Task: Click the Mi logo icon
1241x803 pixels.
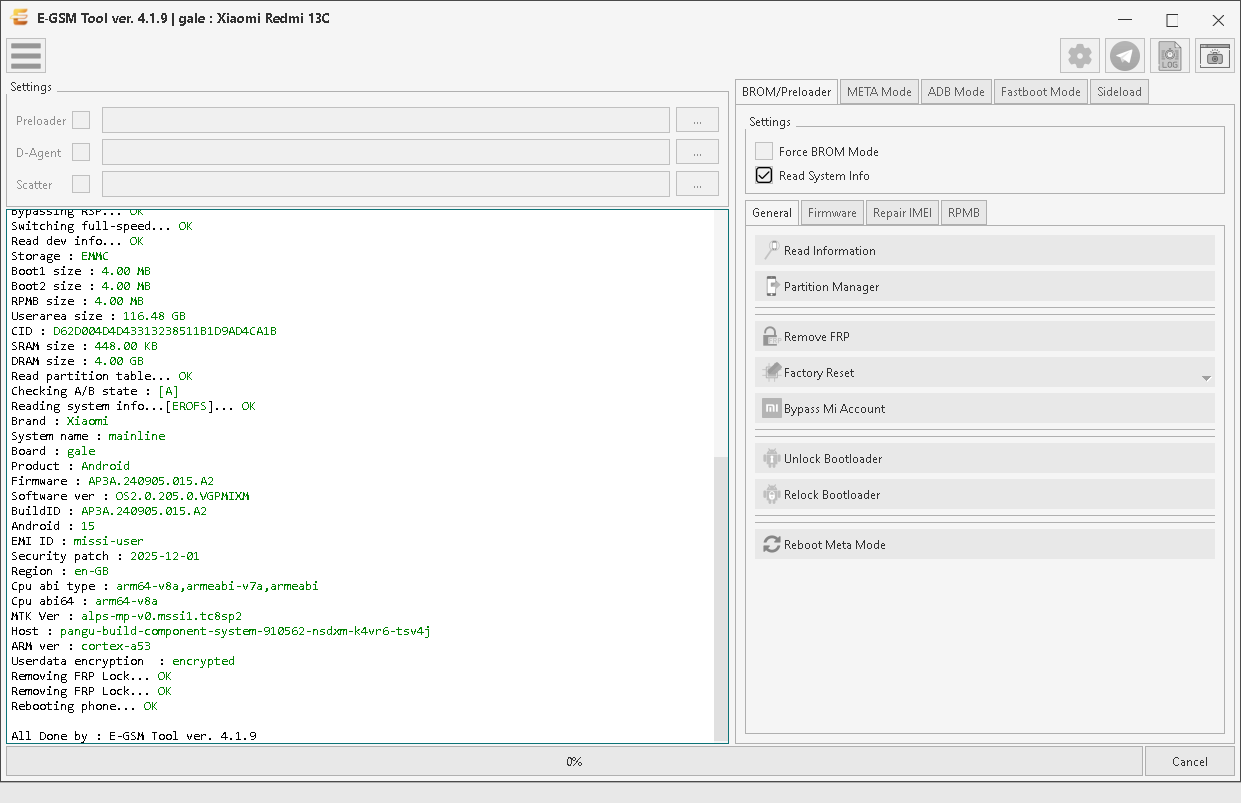Action: 771,408
